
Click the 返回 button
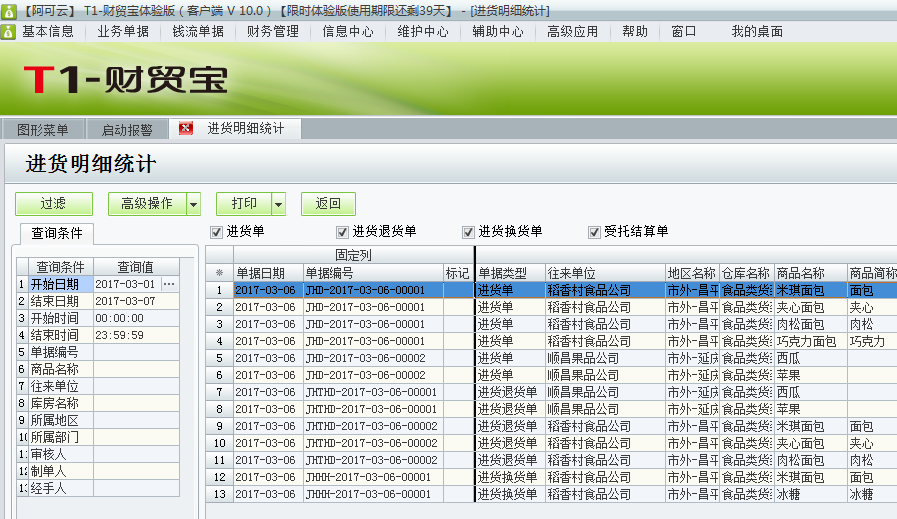pos(328,204)
